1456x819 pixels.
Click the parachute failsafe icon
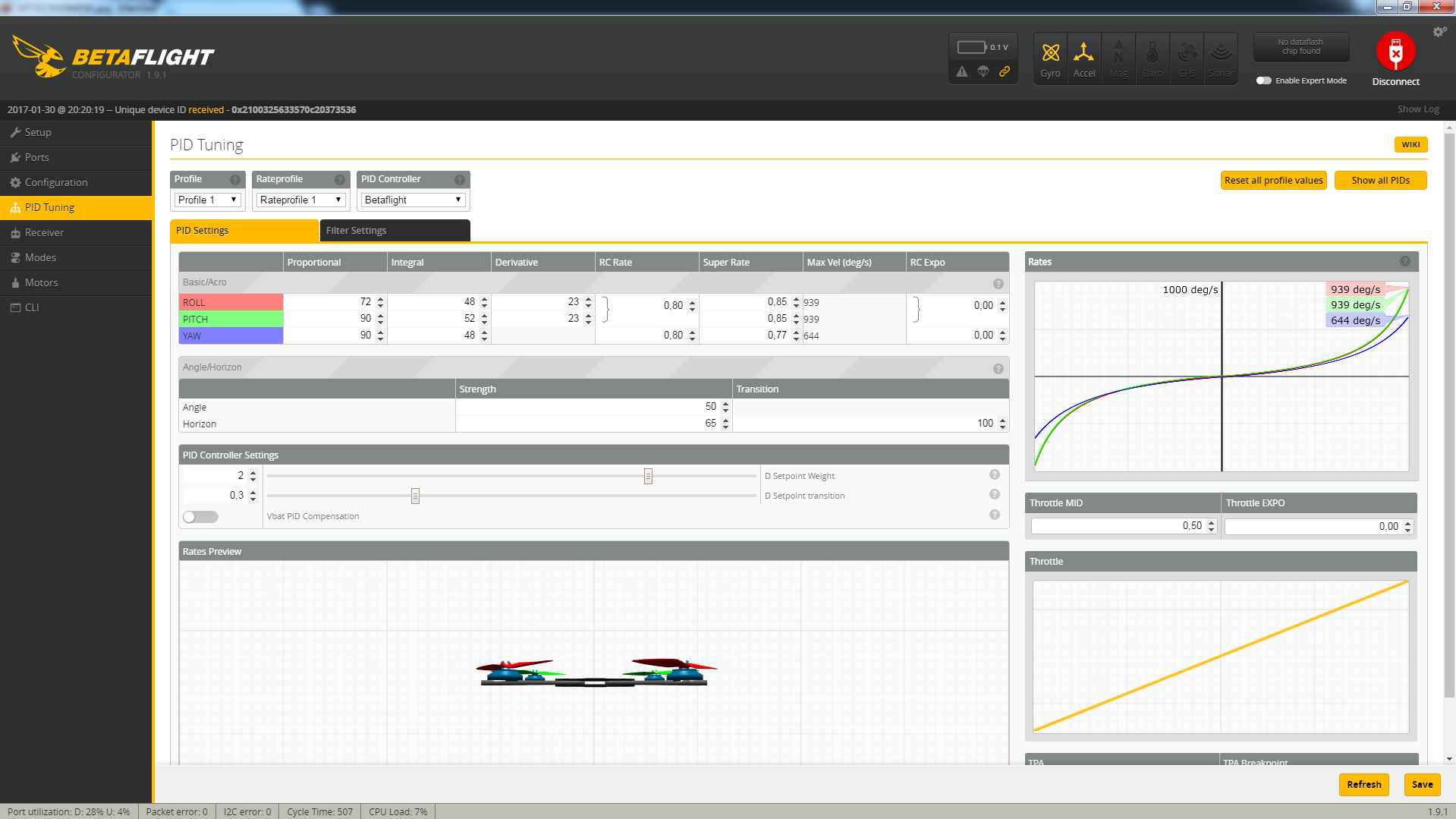[983, 71]
